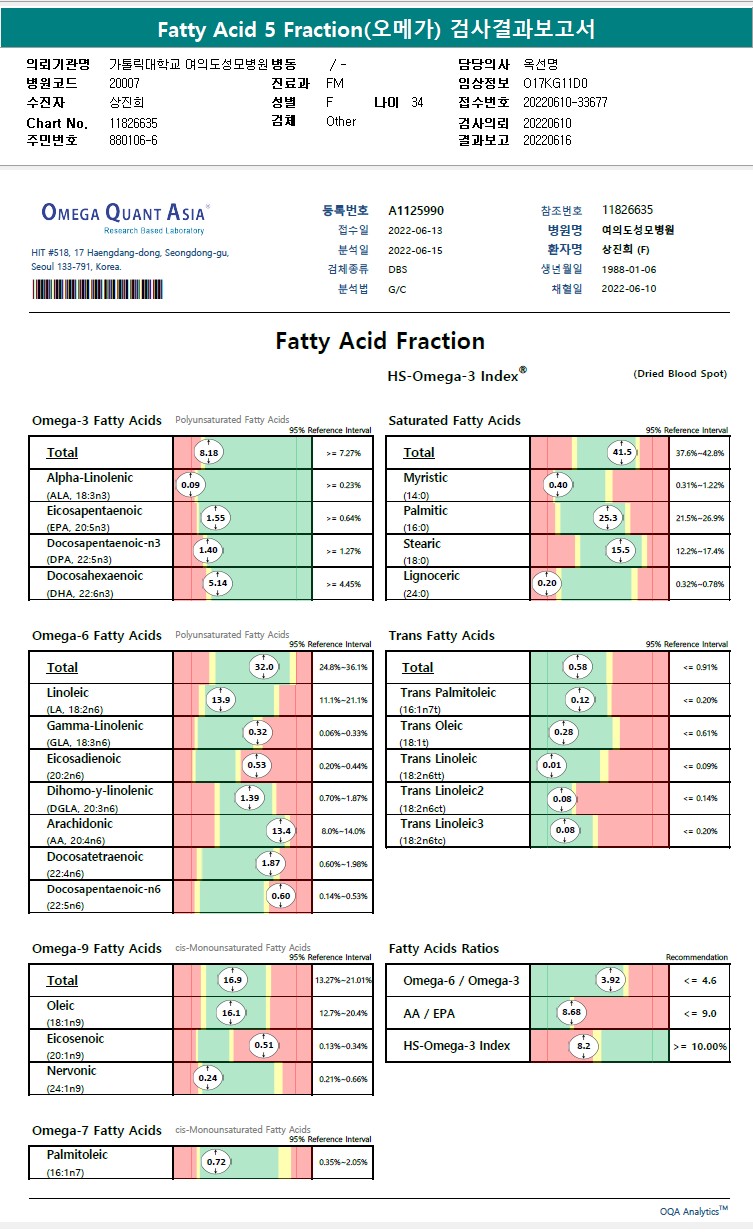Viewport: 753px width, 1232px height.
Task: Click the Fatty Acid Fraction heading
Action: coord(380,341)
